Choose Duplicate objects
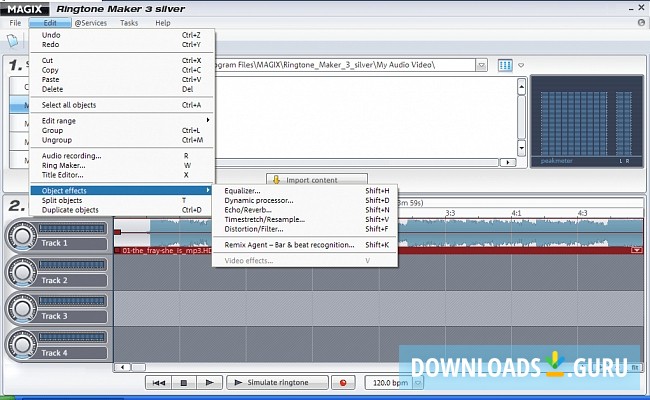The width and height of the screenshot is (650, 400). click(x=122, y=210)
